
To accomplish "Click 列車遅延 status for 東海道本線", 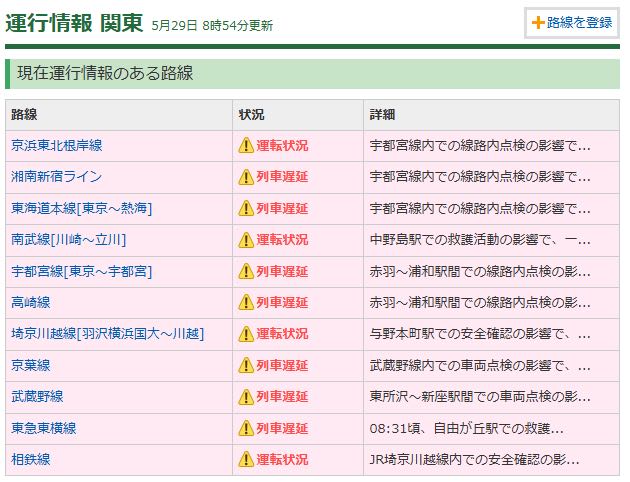I will click(x=282, y=208).
